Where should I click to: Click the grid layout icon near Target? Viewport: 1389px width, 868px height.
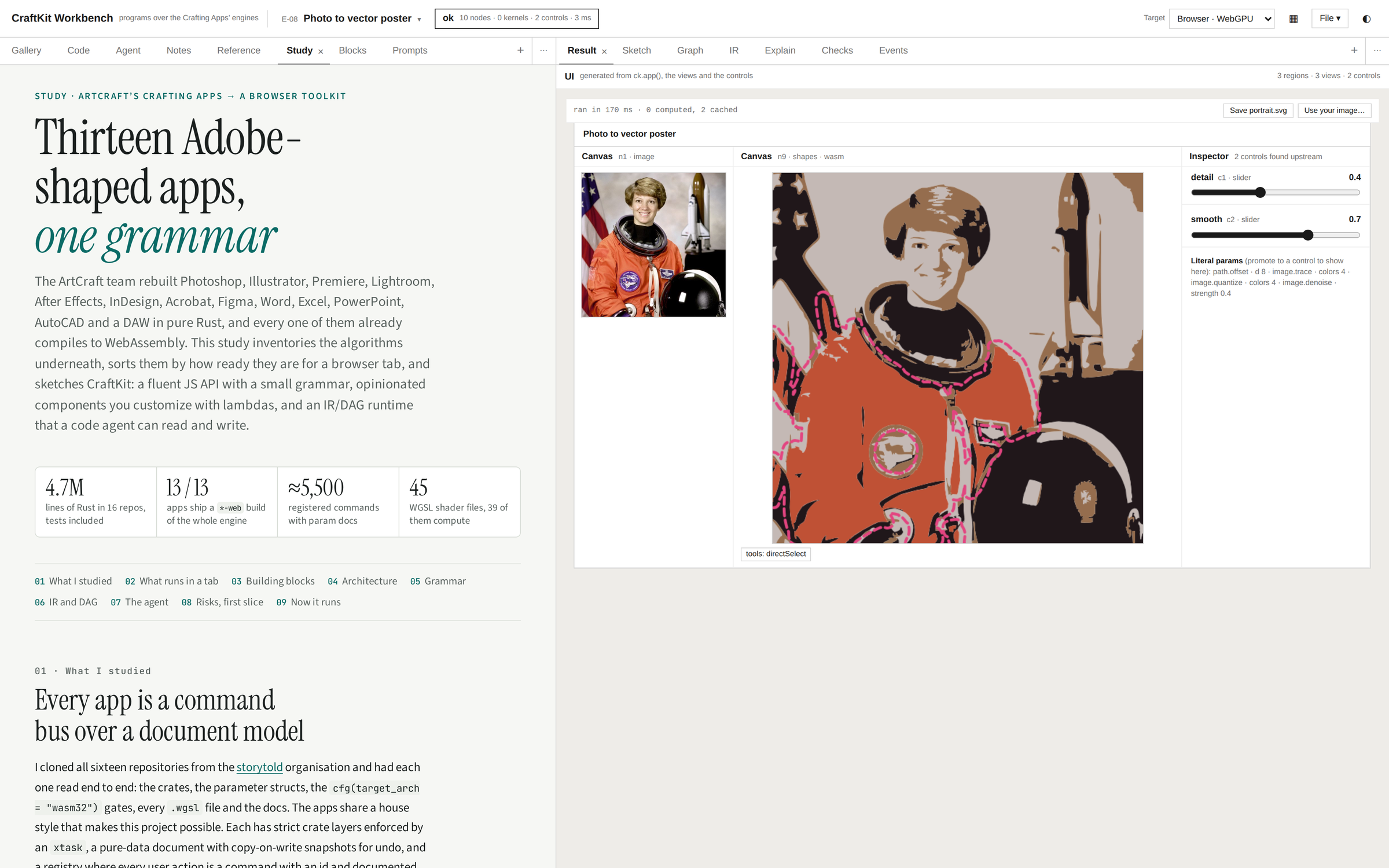1294,19
